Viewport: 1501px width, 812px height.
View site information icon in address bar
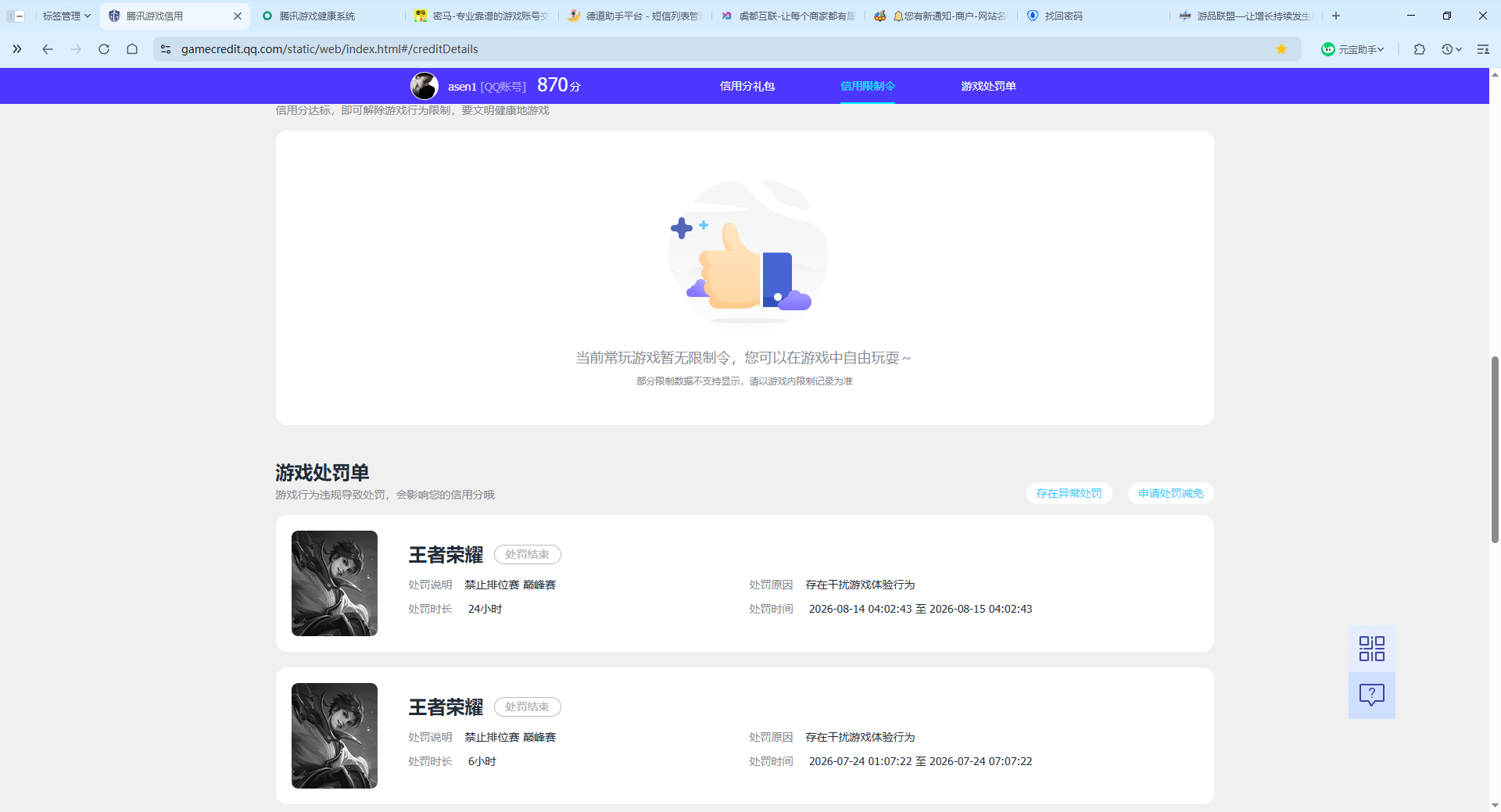[x=166, y=49]
